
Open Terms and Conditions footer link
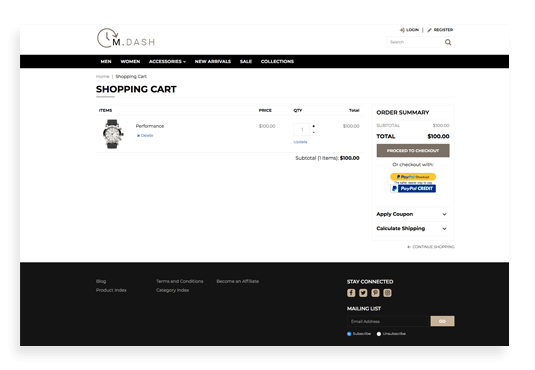coord(180,281)
